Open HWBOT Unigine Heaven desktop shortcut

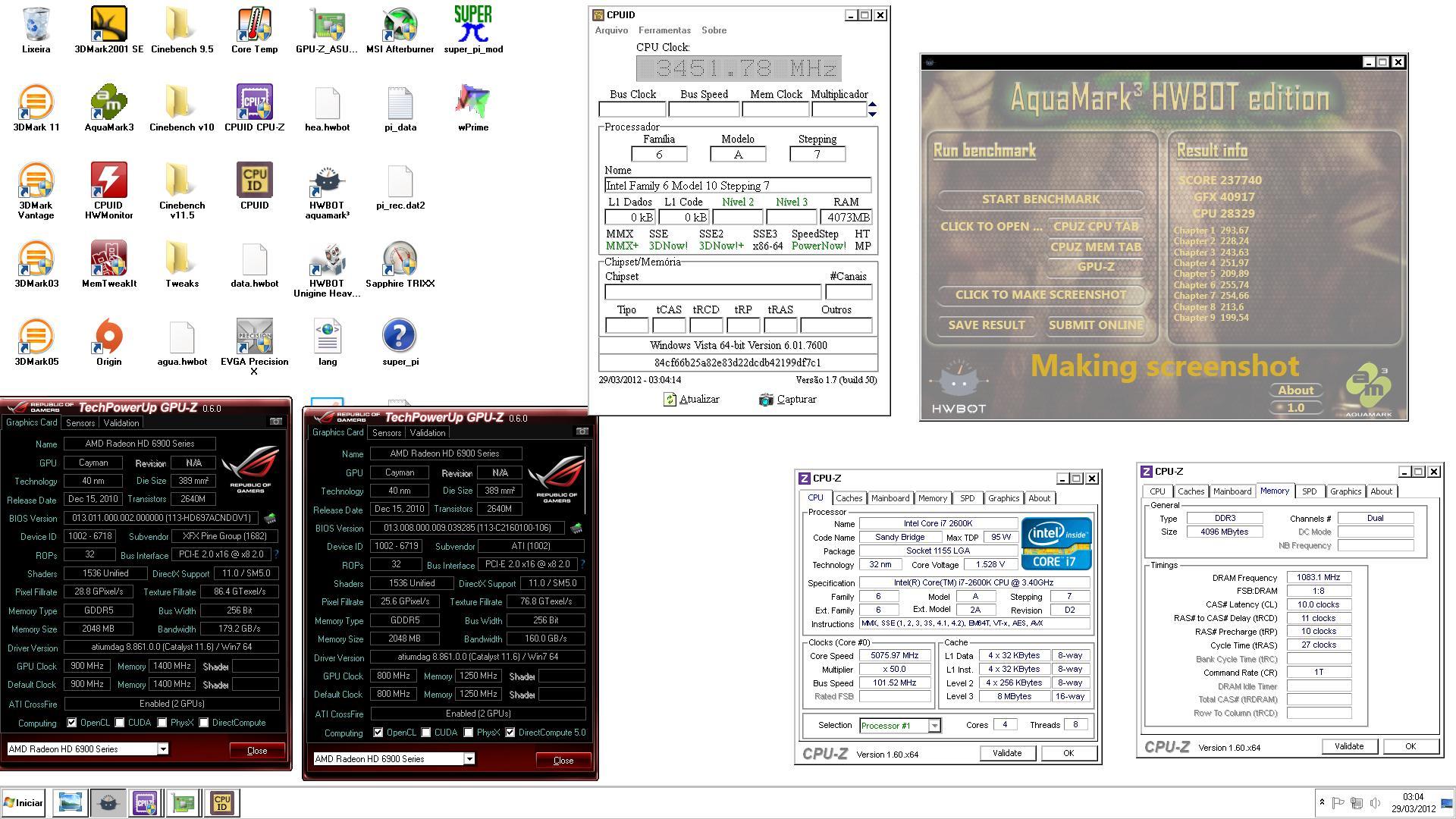tap(327, 269)
